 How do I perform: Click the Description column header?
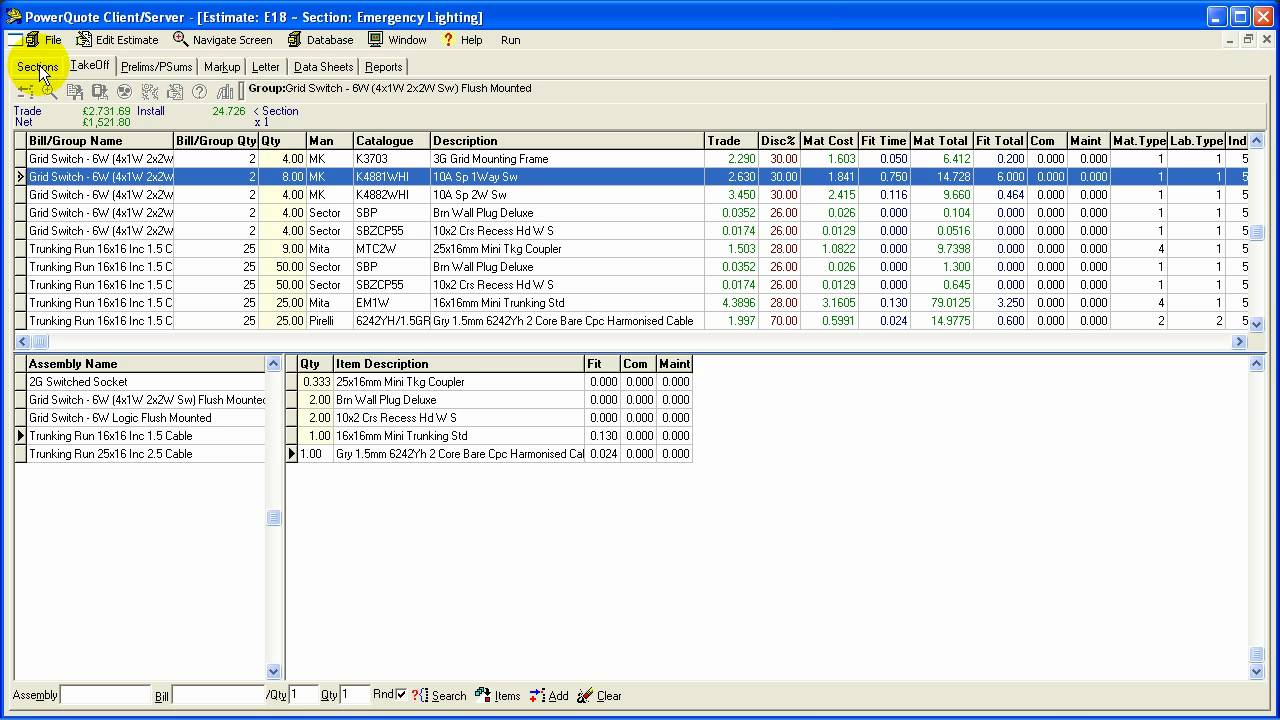point(567,141)
